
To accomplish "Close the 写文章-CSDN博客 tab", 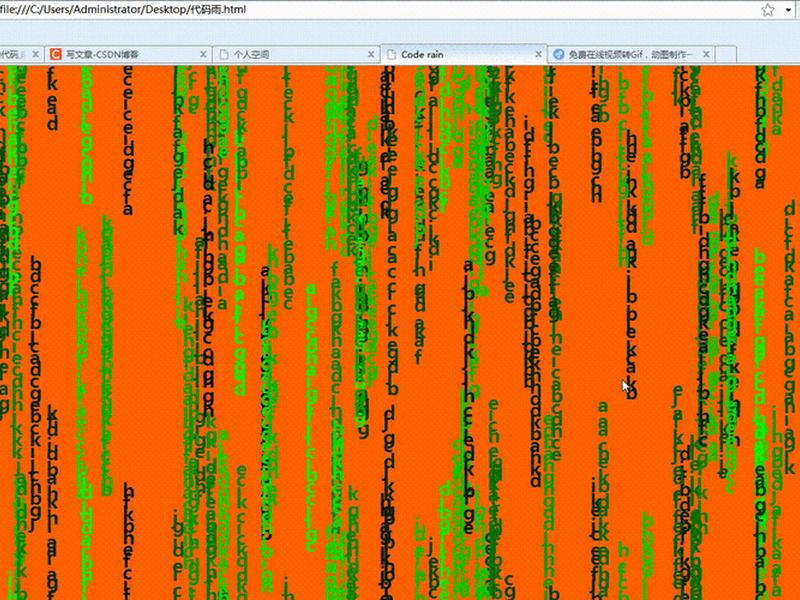I will click(203, 54).
